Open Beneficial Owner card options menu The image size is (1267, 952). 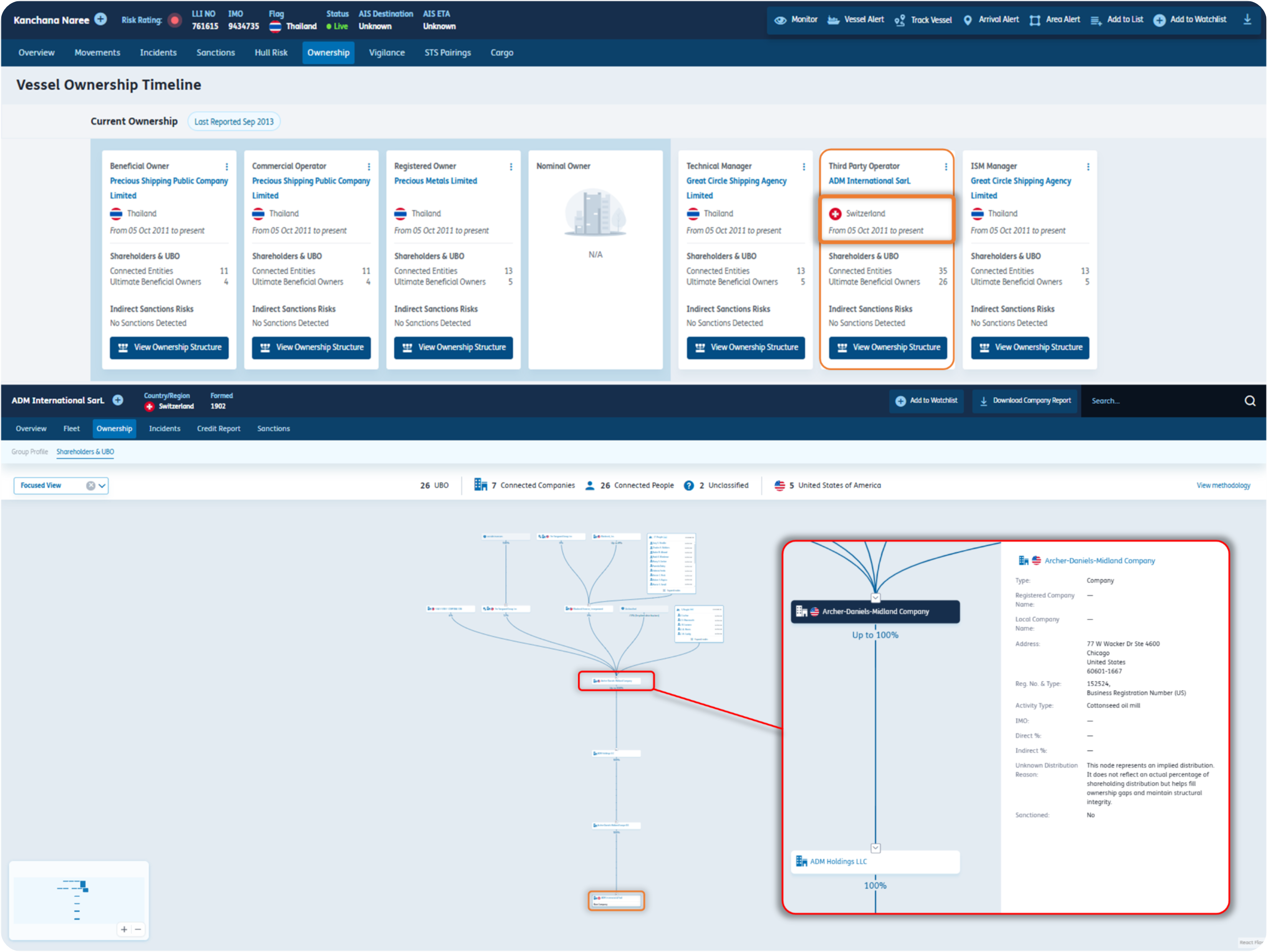(227, 167)
